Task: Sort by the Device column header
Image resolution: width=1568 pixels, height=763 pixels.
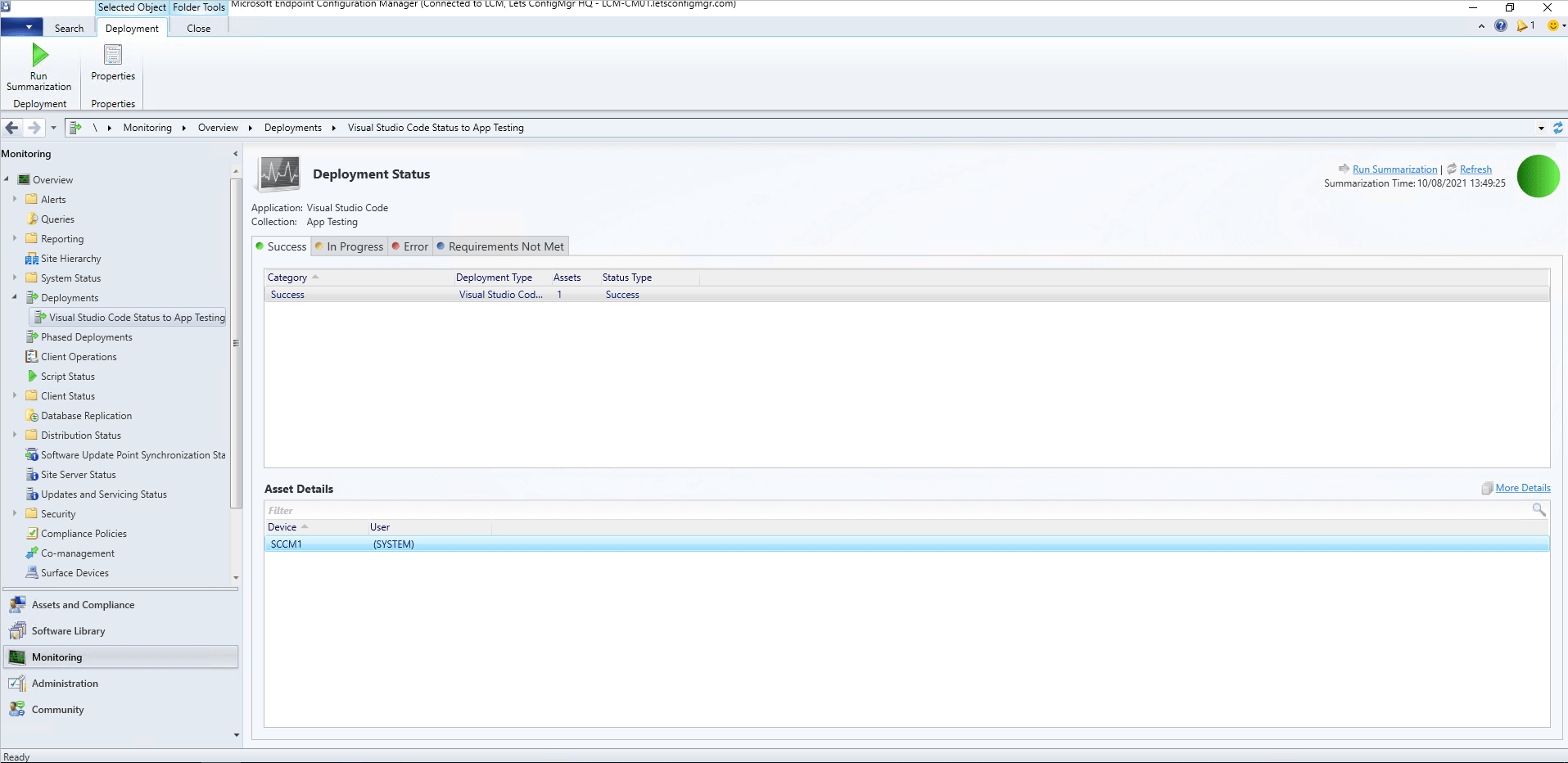Action: (316, 527)
